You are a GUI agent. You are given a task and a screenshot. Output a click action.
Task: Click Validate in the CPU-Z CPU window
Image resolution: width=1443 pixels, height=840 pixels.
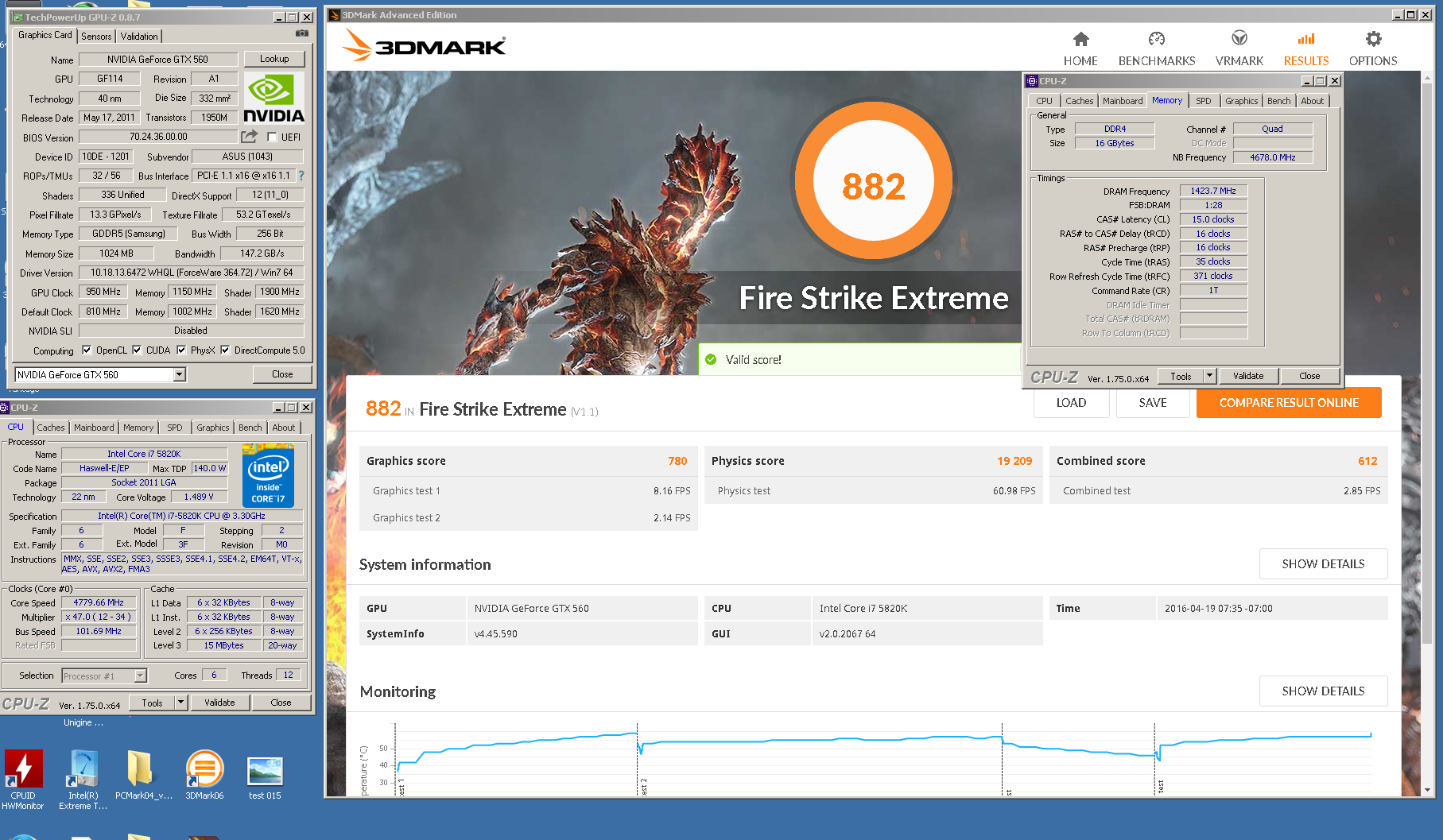click(x=219, y=702)
